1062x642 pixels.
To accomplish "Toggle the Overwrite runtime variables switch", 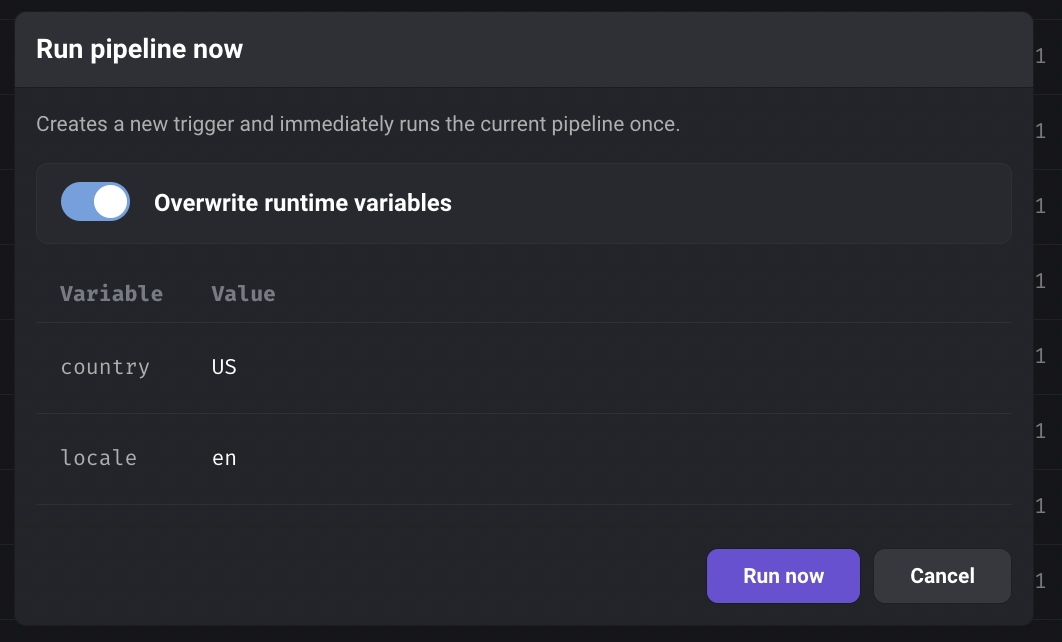I will pyautogui.click(x=95, y=202).
